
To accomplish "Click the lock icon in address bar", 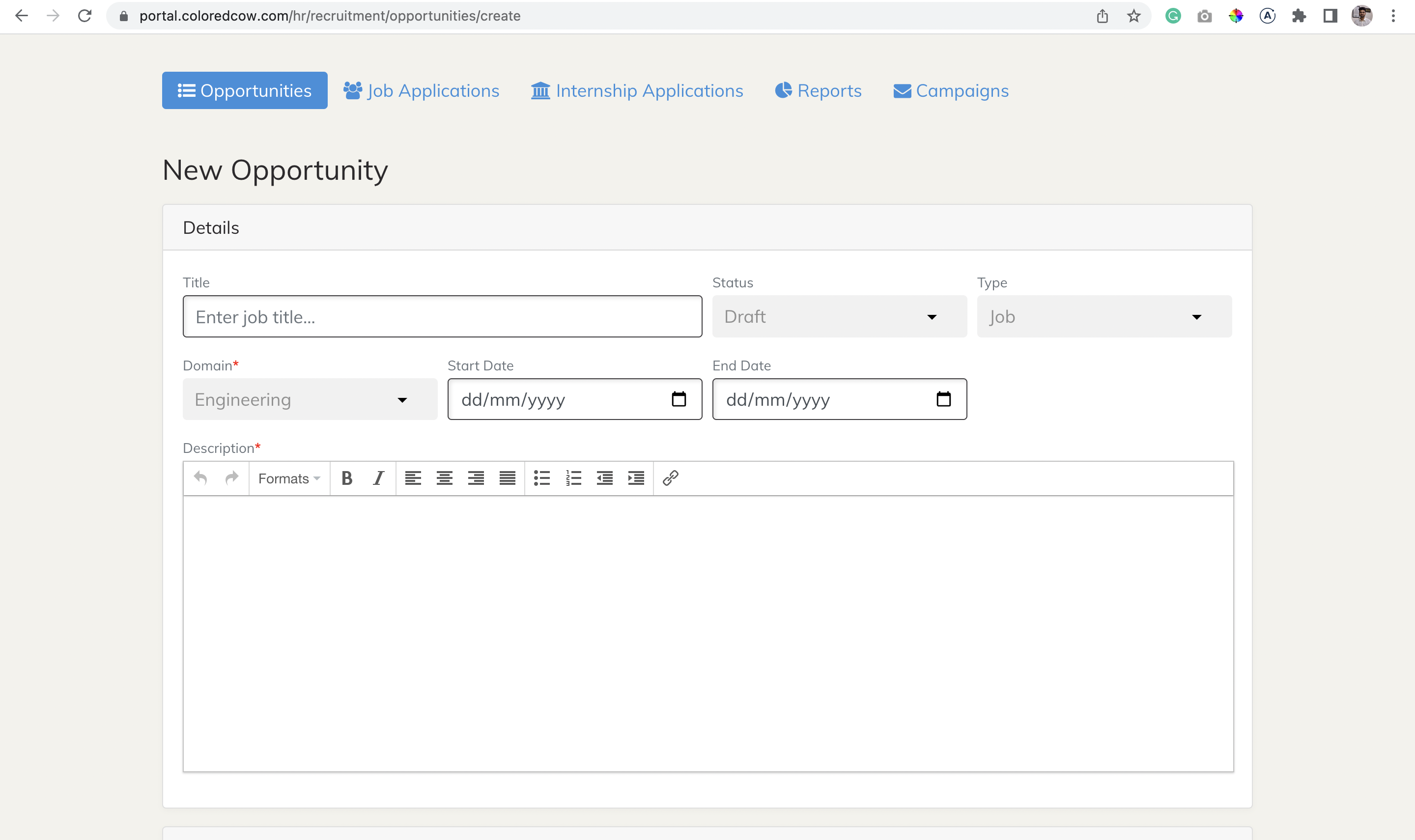I will coord(124,16).
